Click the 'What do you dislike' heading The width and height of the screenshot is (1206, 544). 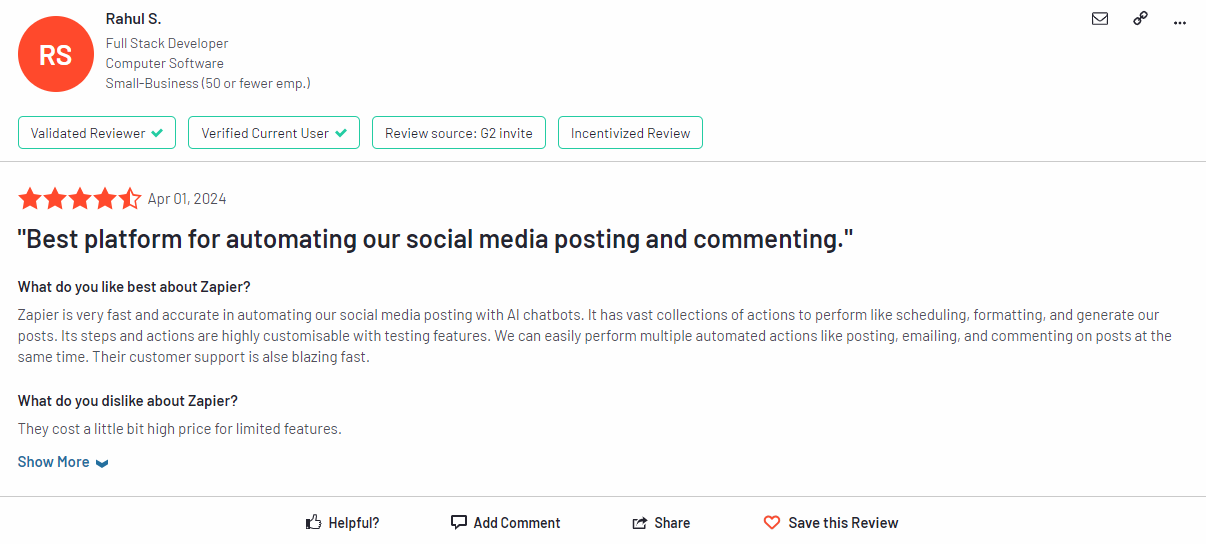pos(128,401)
